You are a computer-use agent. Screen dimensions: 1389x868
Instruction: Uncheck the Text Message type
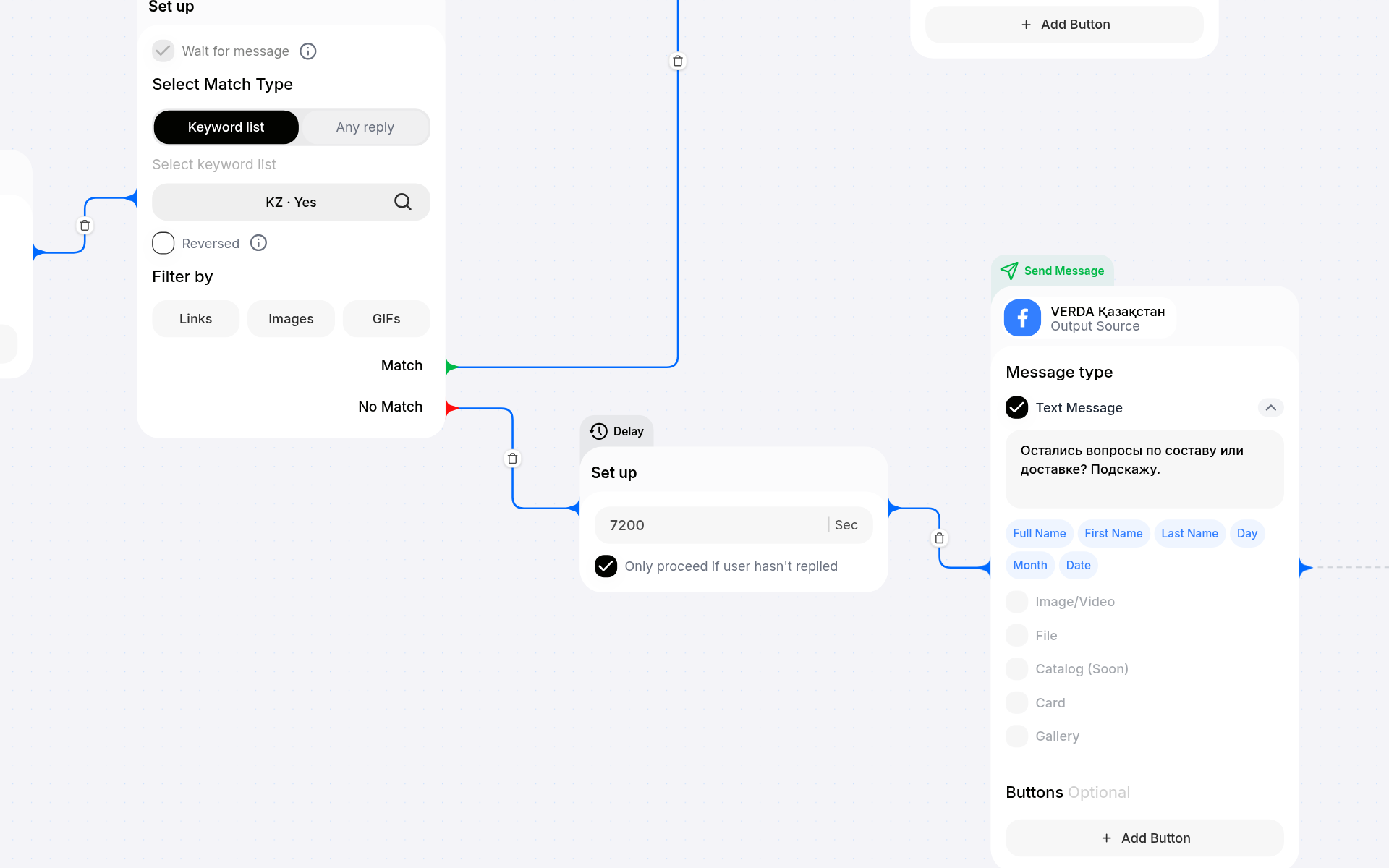point(1016,407)
